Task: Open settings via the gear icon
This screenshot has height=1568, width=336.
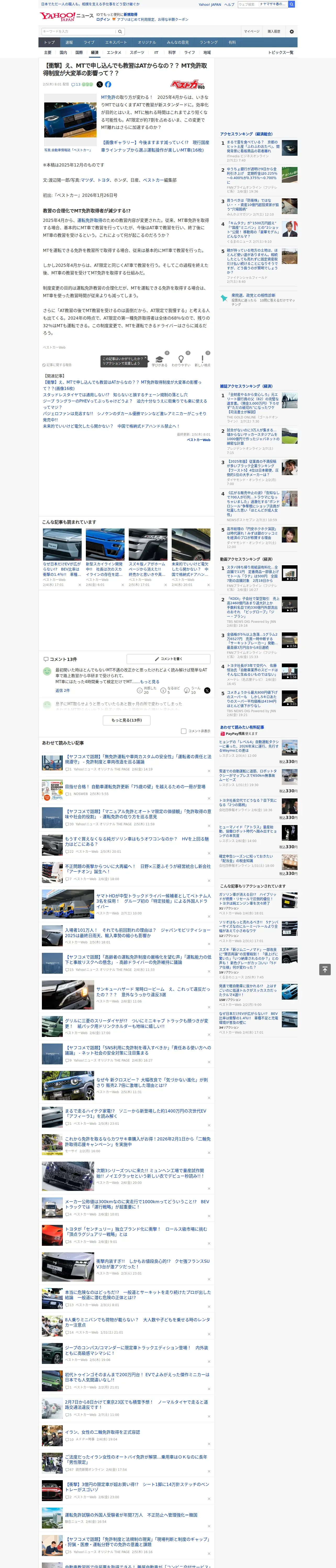Action: click(x=292, y=31)
